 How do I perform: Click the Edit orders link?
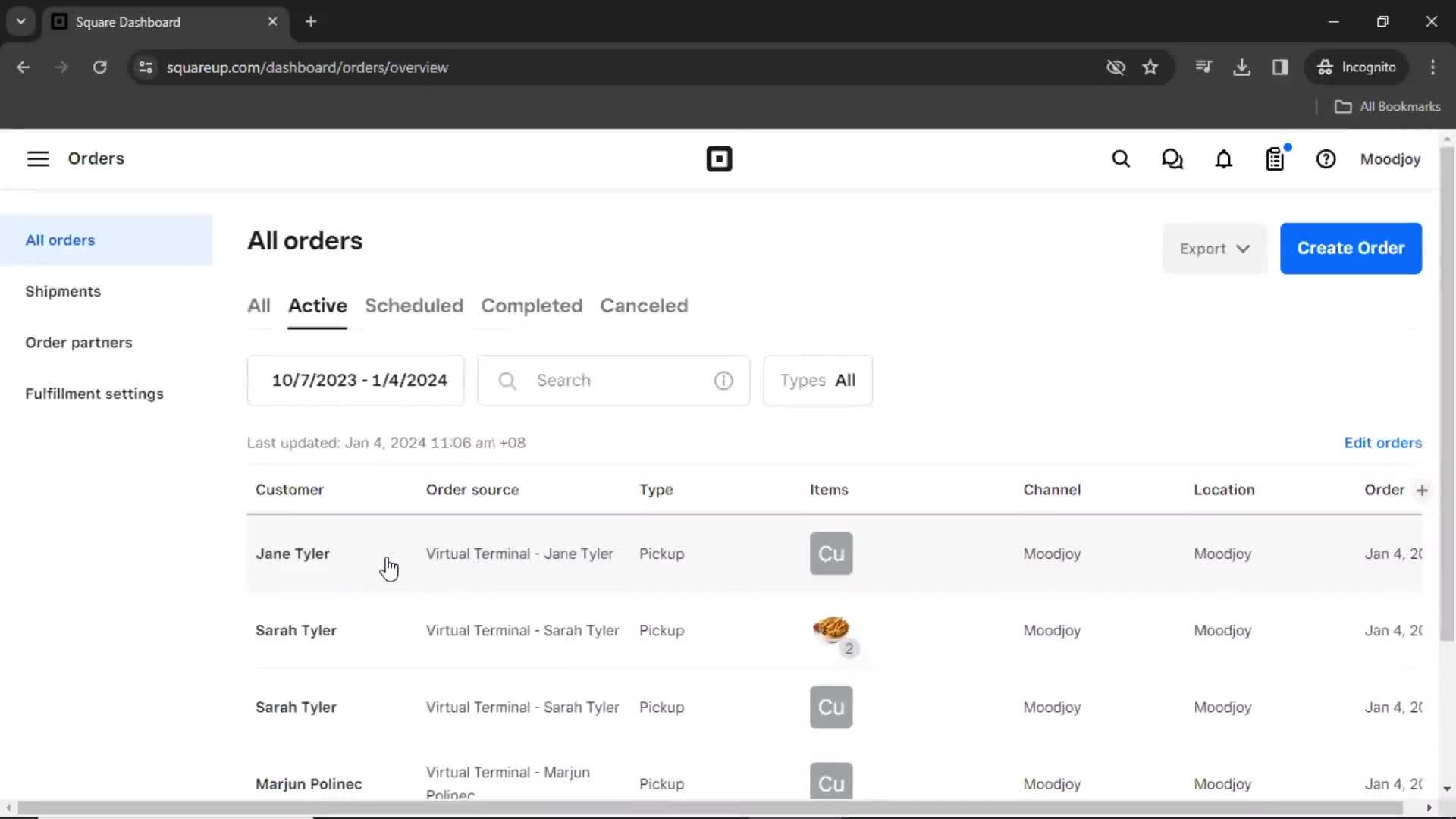[x=1382, y=443]
